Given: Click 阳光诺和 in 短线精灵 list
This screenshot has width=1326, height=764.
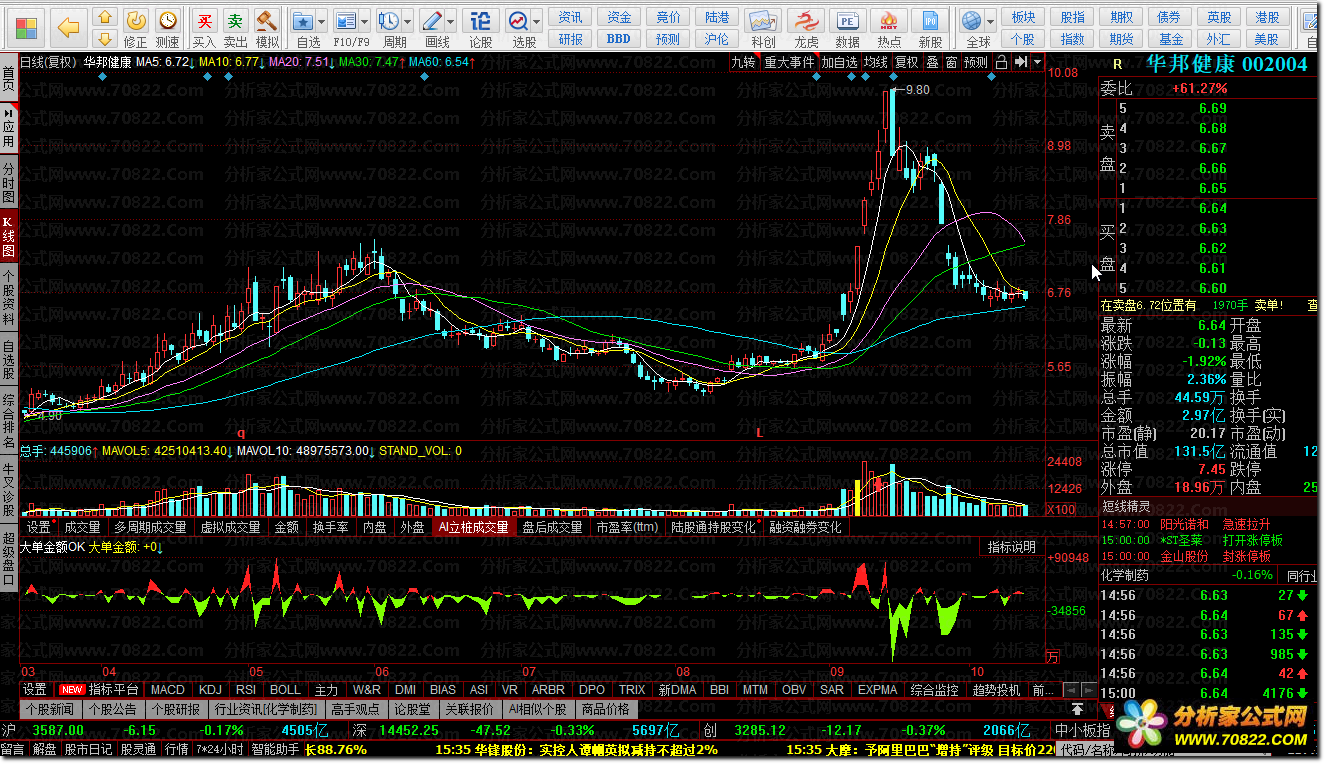Looking at the screenshot, I should 1184,524.
